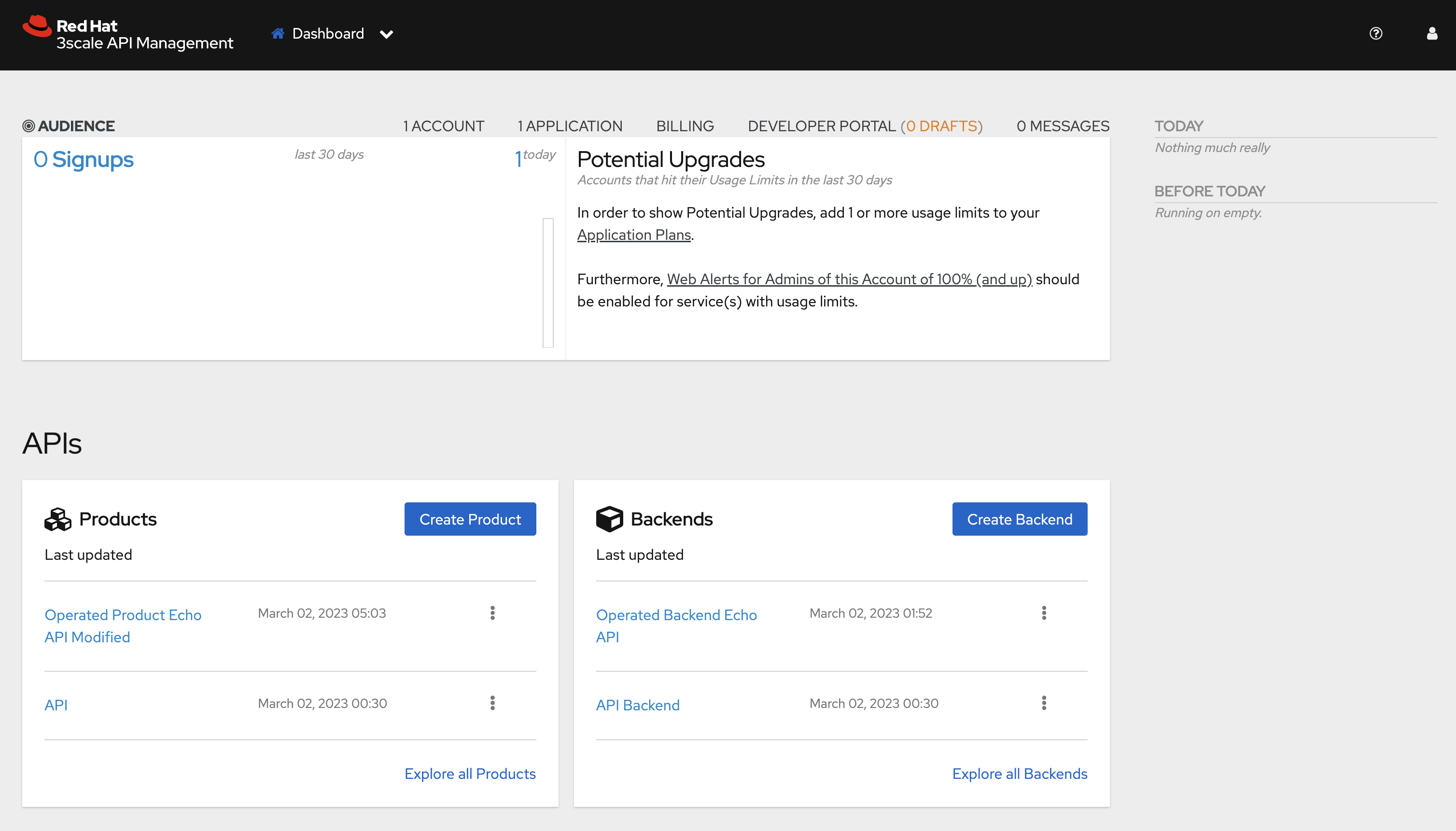Follow the Application Plans link
The height and width of the screenshot is (831, 1456).
coord(634,235)
